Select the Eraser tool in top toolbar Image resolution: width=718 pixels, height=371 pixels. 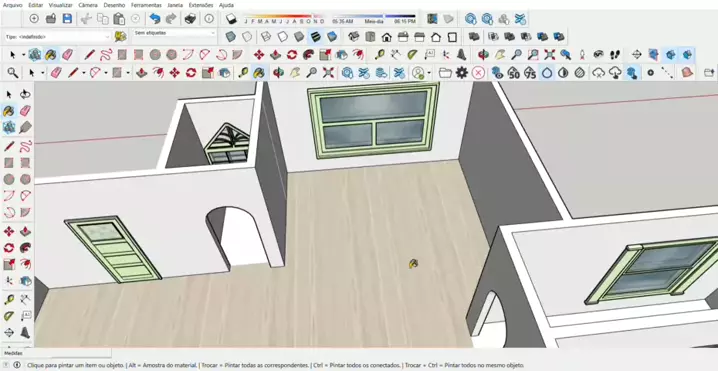coord(67,55)
